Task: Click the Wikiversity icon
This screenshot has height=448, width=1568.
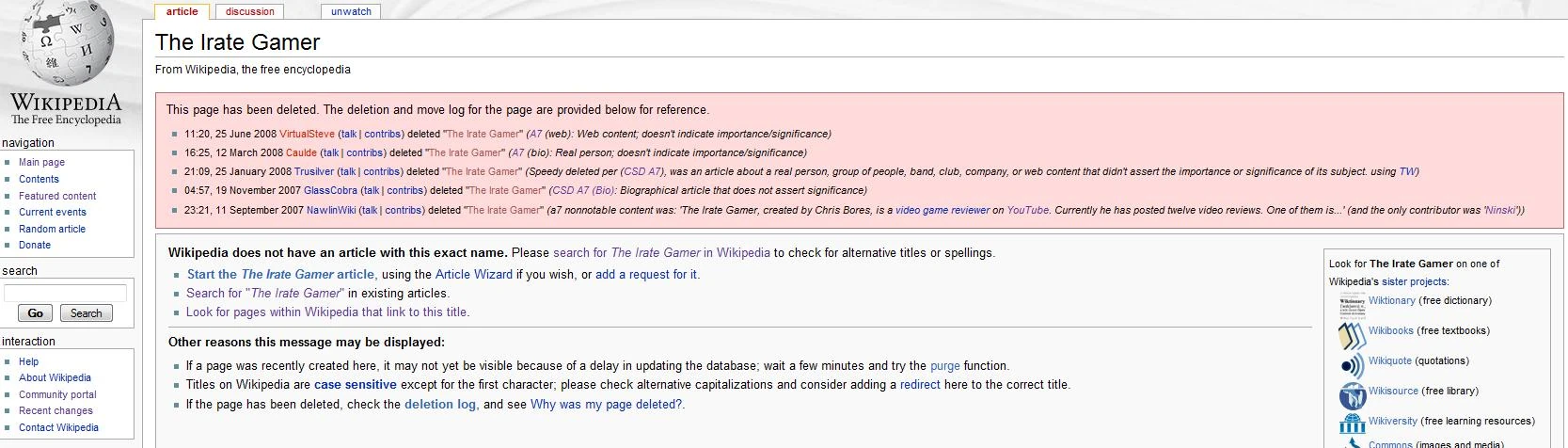Action: click(1352, 424)
